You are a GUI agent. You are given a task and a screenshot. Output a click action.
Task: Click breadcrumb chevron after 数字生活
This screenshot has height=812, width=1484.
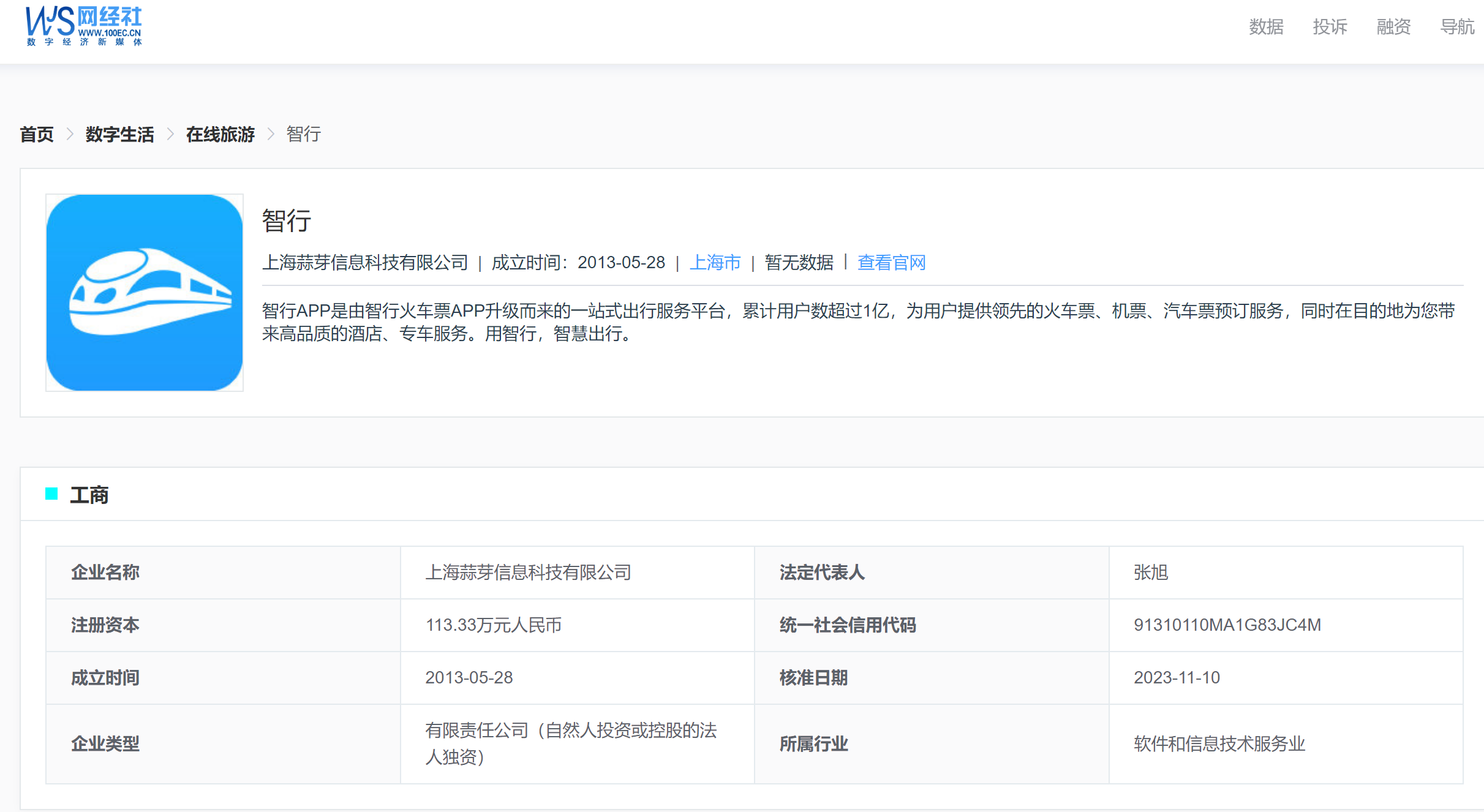tap(170, 134)
